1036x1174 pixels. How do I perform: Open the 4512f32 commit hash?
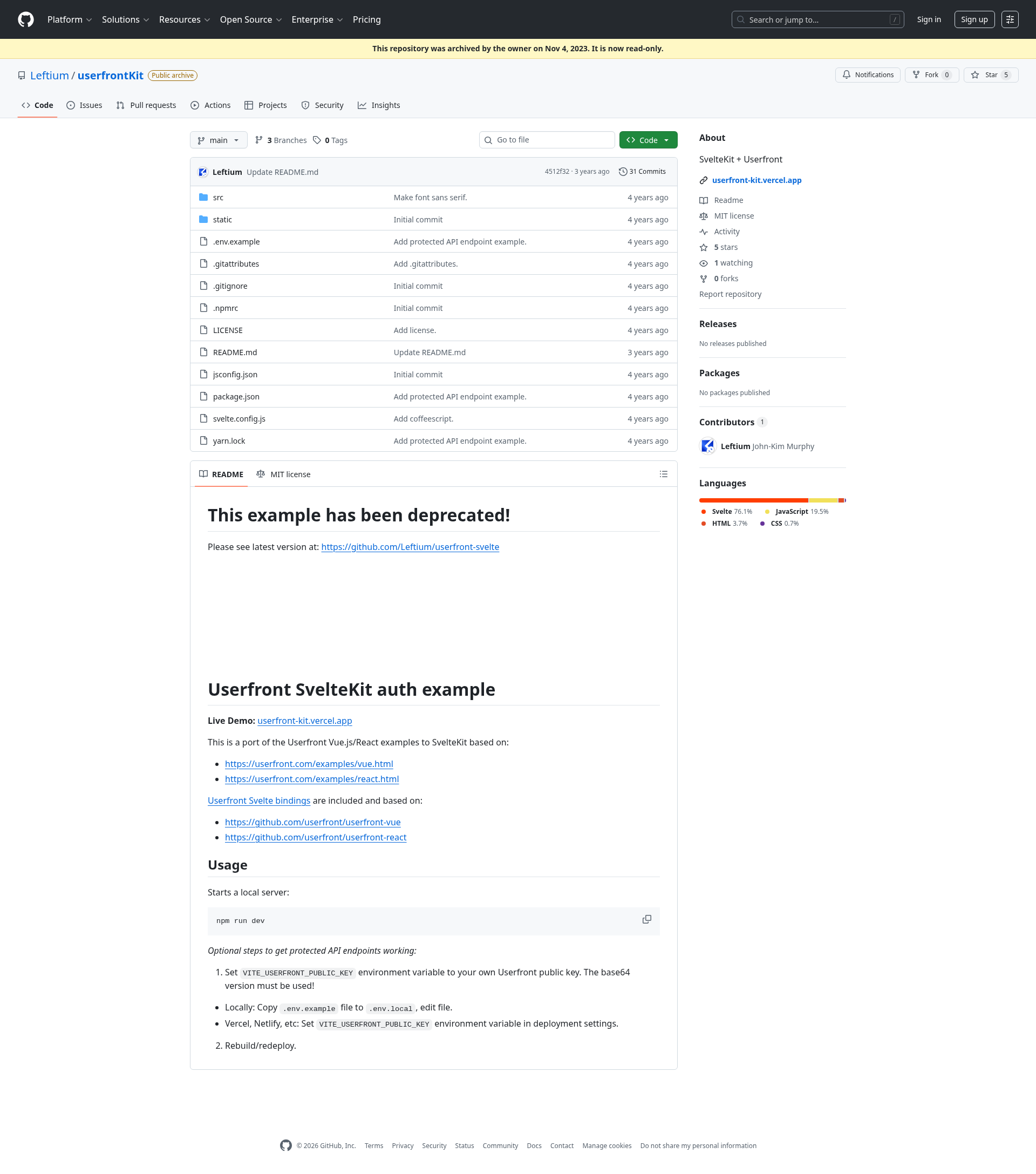tap(556, 172)
